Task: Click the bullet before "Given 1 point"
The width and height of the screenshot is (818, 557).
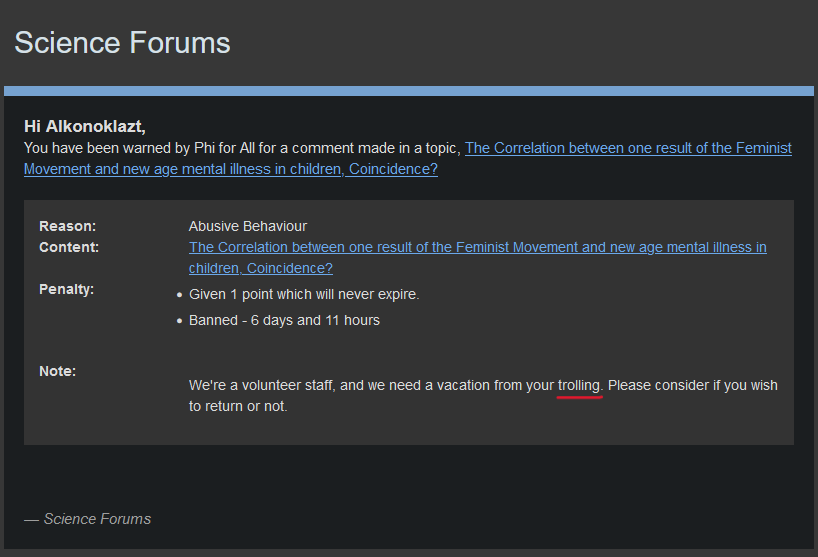Action: click(179, 296)
